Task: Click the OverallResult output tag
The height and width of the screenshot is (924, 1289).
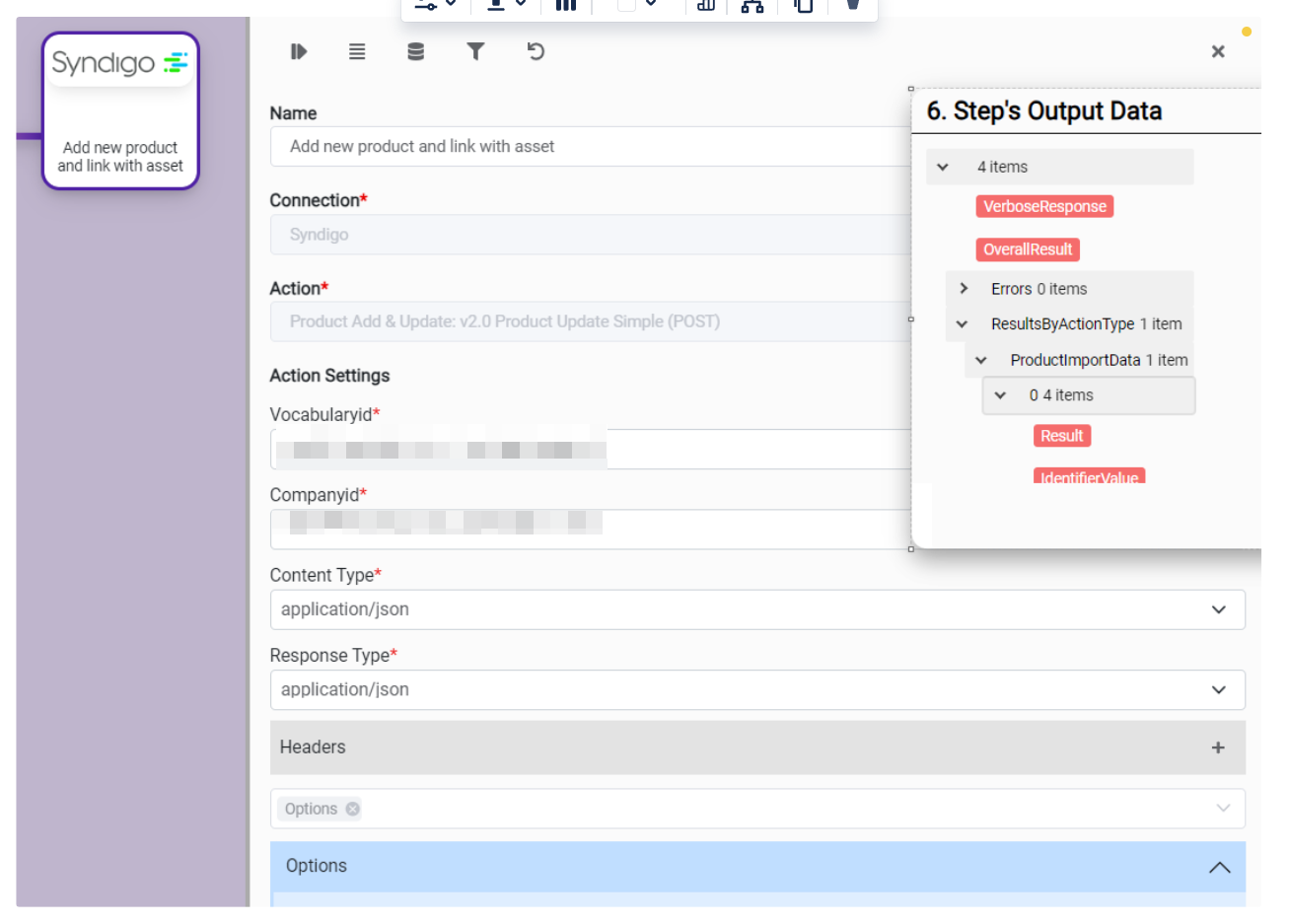Action: [1028, 249]
